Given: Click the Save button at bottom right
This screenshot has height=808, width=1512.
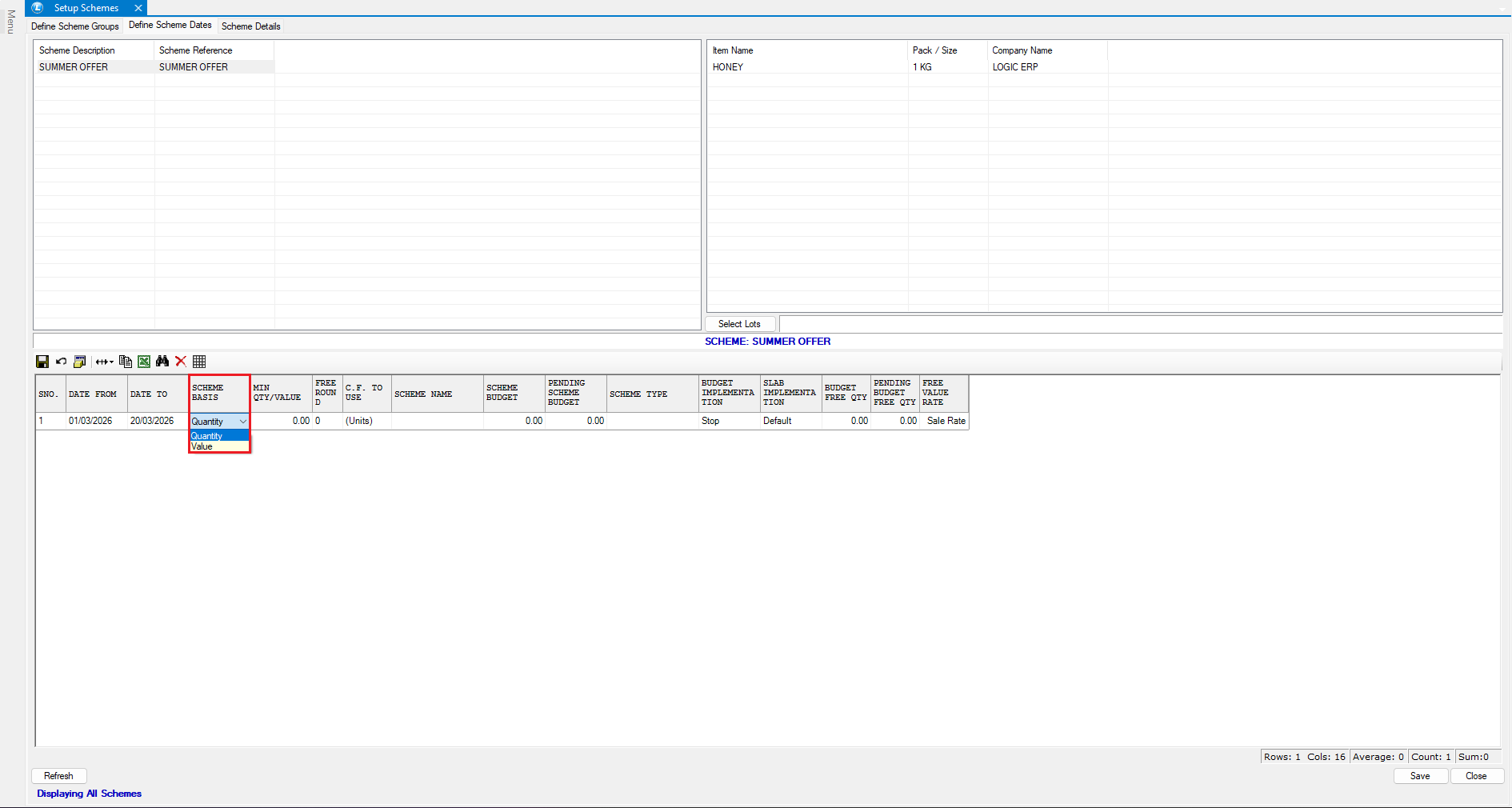Looking at the screenshot, I should coord(1420,776).
